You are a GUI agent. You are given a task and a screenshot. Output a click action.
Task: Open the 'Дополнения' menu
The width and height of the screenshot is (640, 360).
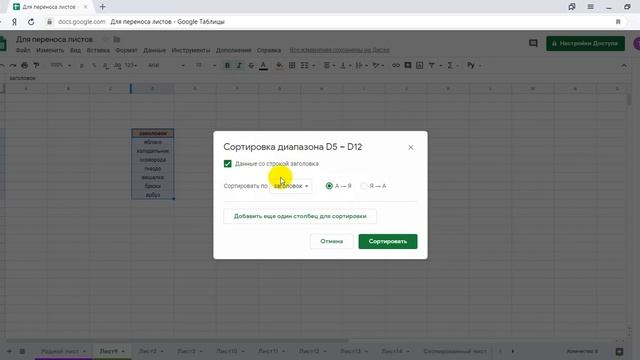click(233, 50)
